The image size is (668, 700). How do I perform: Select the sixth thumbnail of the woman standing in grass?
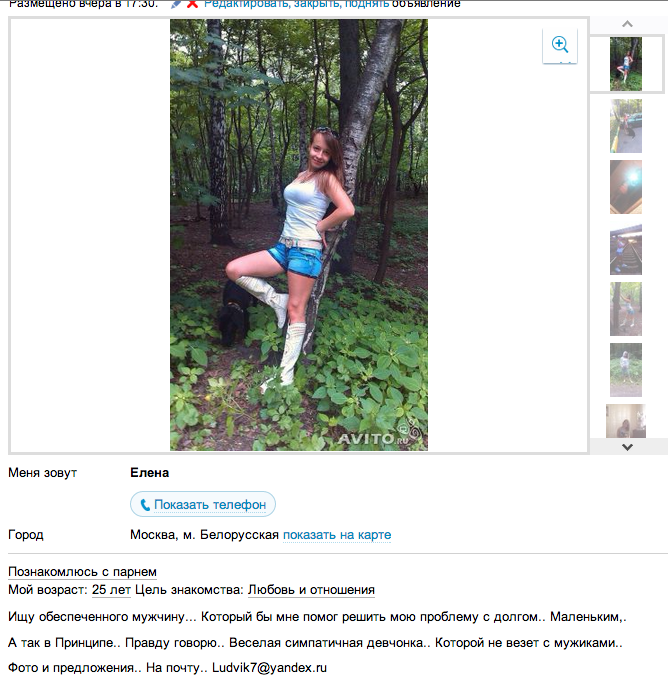(x=626, y=370)
